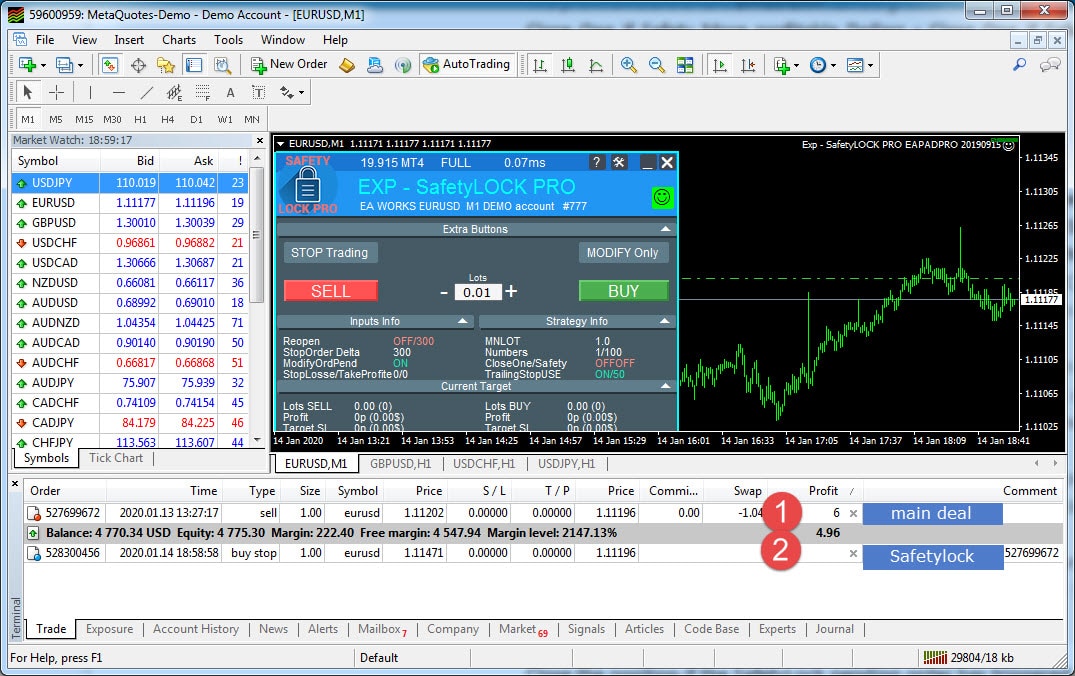The height and width of the screenshot is (676, 1075).
Task: Zoom in on the chart
Action: click(x=628, y=65)
